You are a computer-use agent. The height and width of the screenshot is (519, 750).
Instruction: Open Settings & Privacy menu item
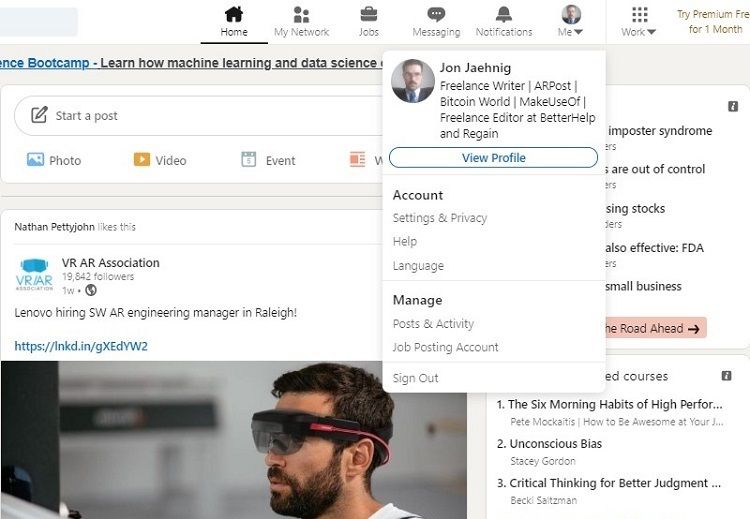[x=440, y=218]
